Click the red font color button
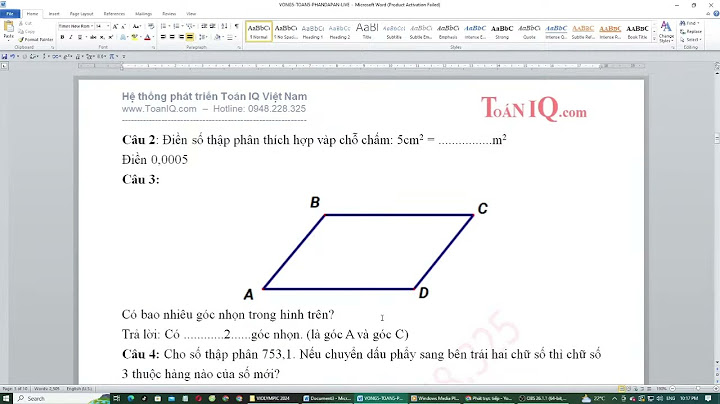This screenshot has height=404, width=720. coord(147,37)
